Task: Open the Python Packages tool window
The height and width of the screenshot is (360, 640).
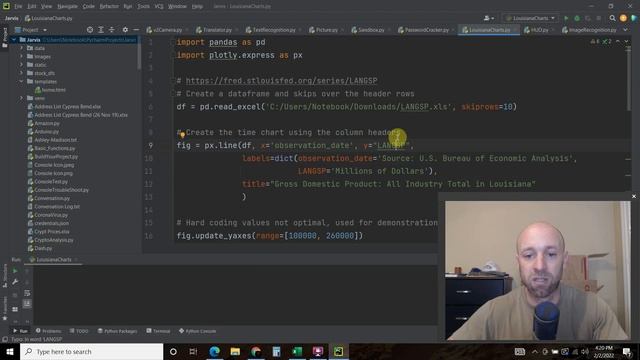Action: pos(117,331)
